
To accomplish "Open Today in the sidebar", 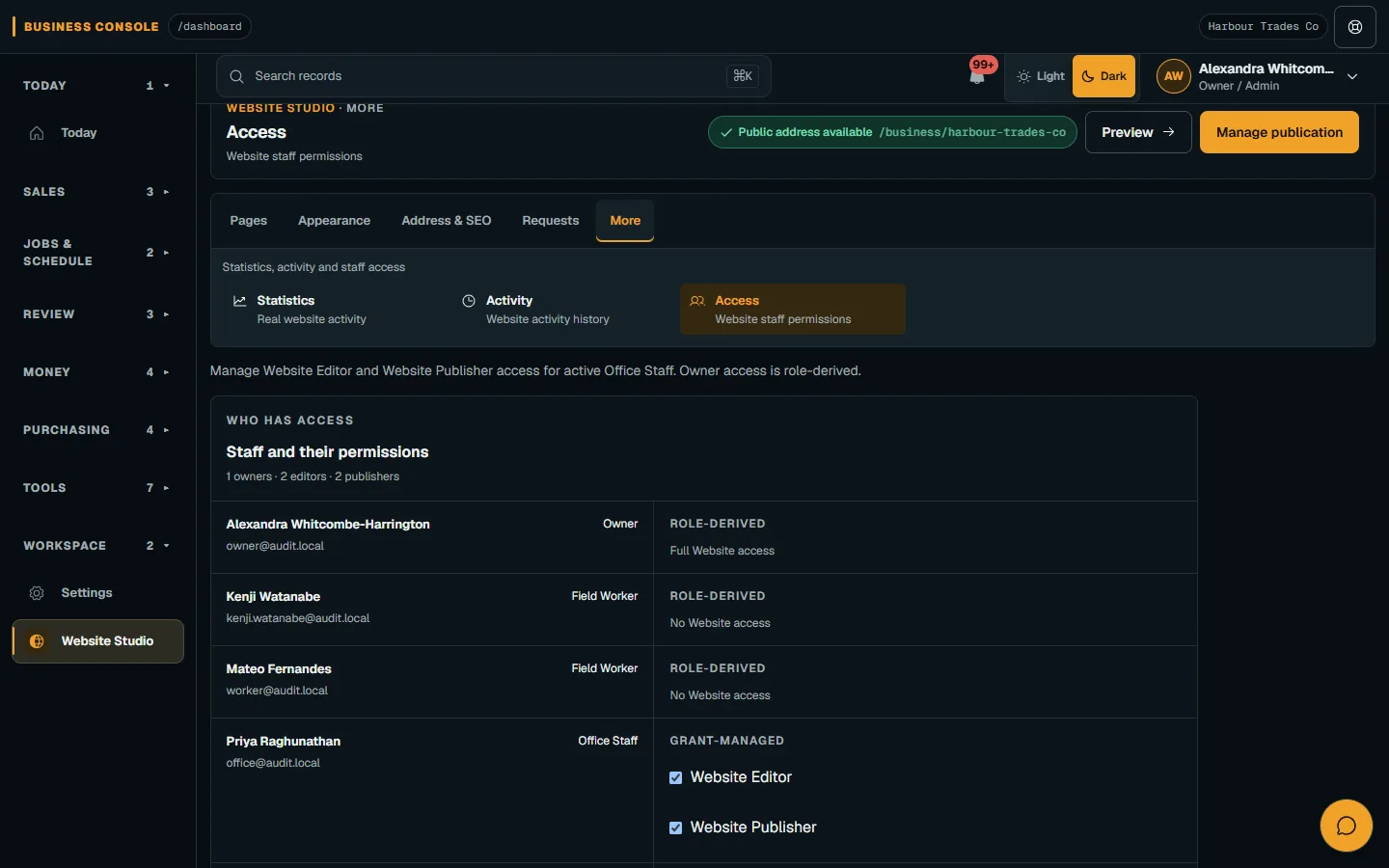I will [97, 133].
